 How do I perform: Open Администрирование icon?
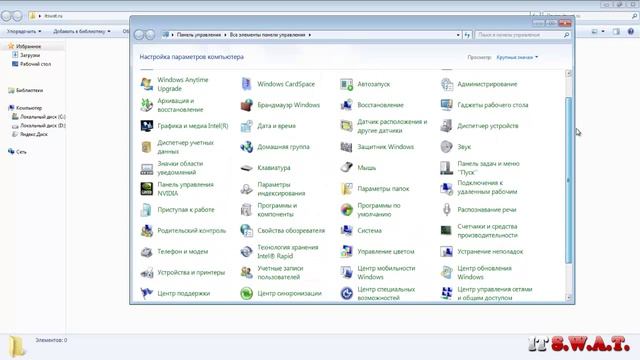(x=447, y=84)
